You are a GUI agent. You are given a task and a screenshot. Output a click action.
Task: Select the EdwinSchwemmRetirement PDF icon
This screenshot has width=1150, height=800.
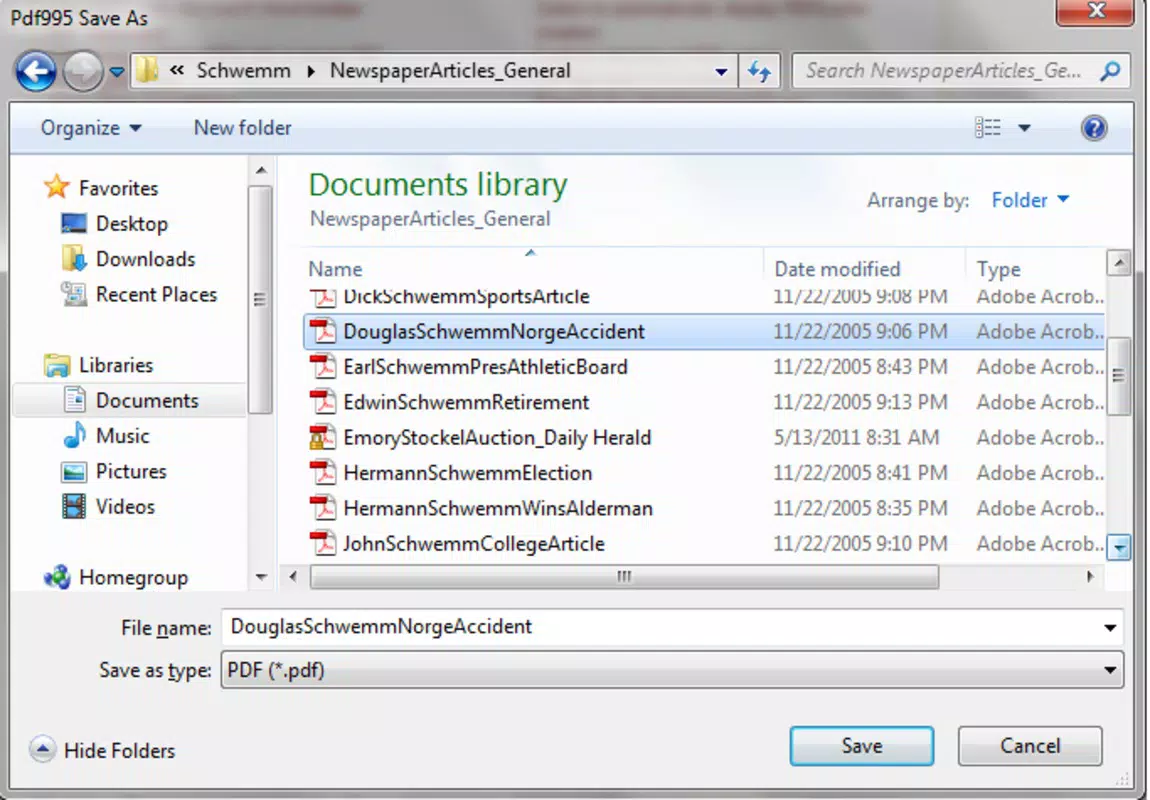click(322, 402)
